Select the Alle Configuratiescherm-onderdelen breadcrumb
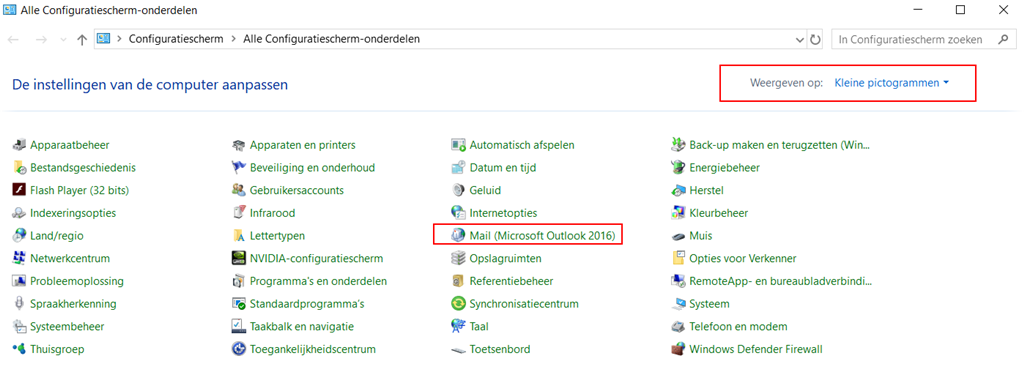 [331, 39]
